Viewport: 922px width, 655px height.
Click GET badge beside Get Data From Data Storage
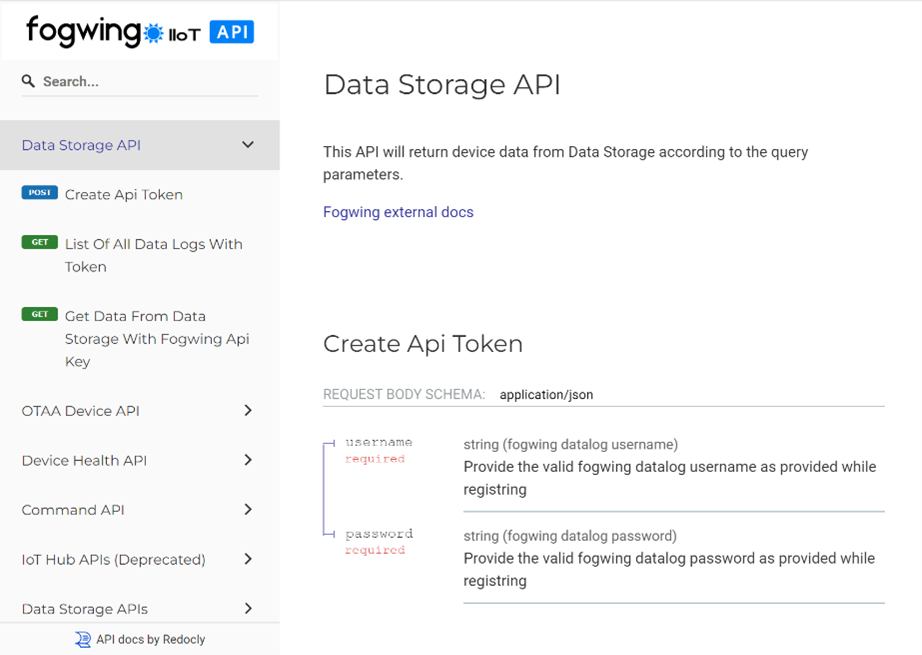coord(39,314)
